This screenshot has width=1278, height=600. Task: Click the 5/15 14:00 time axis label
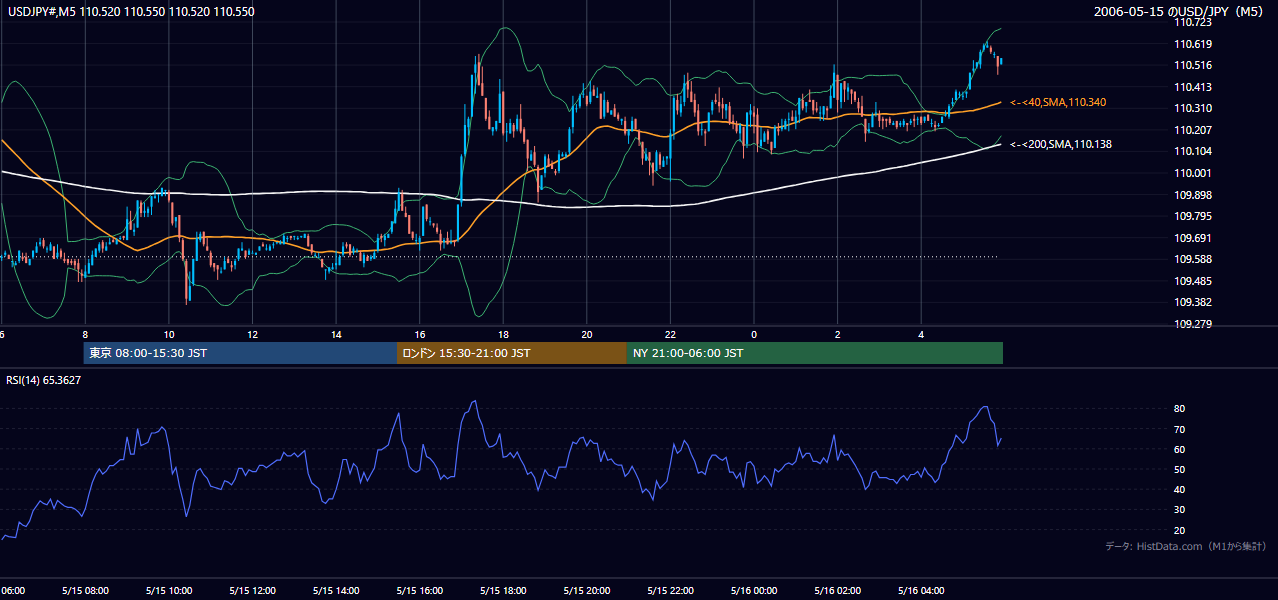point(336,591)
